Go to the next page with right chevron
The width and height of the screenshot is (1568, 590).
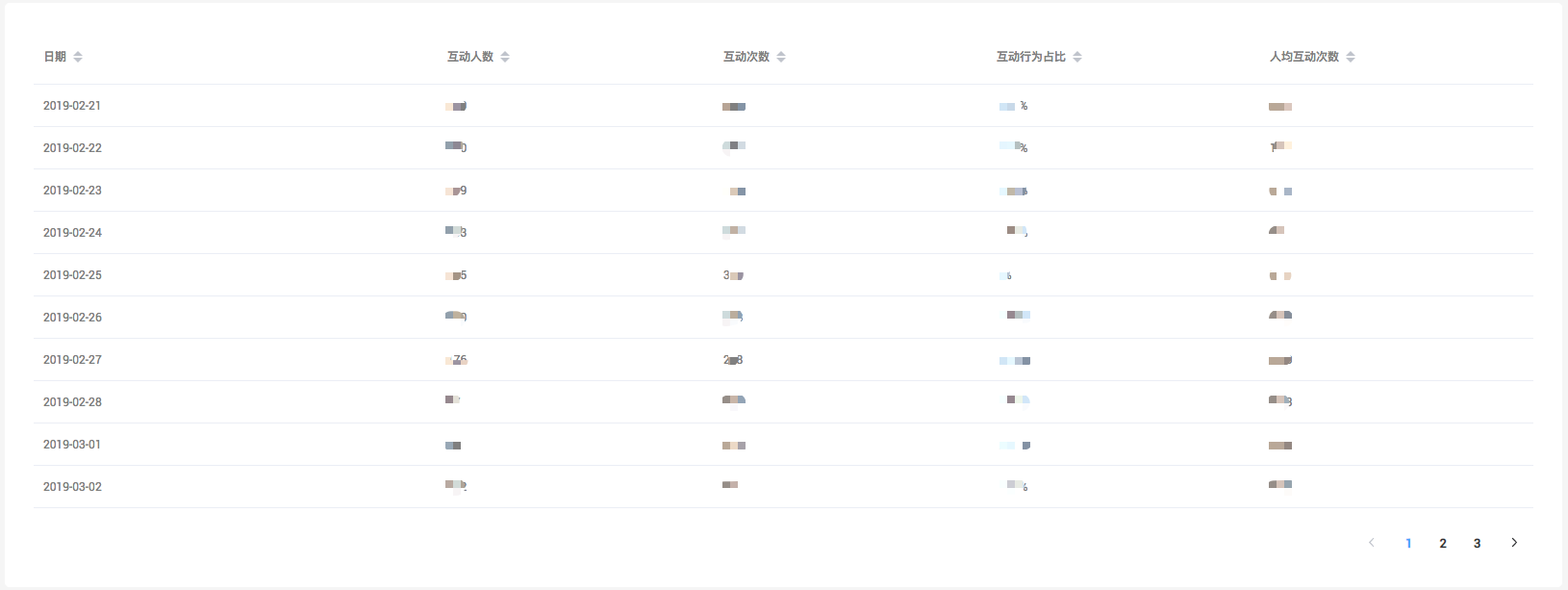(1514, 543)
